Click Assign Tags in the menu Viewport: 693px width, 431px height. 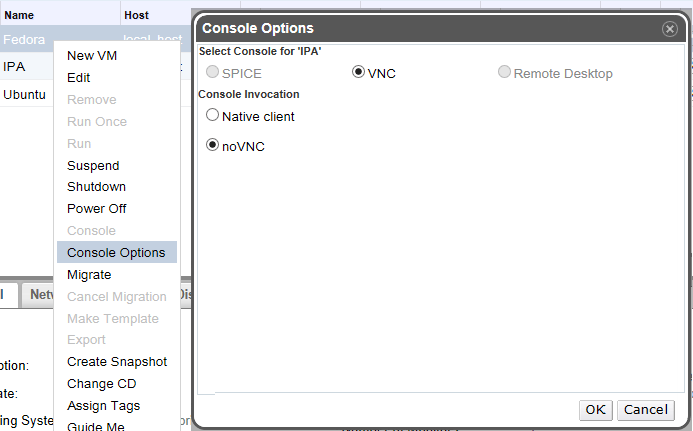click(103, 406)
